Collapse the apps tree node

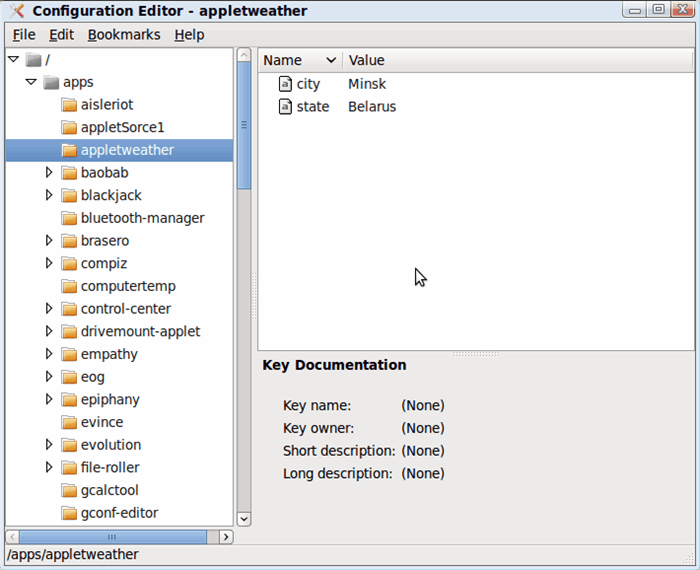[31, 82]
